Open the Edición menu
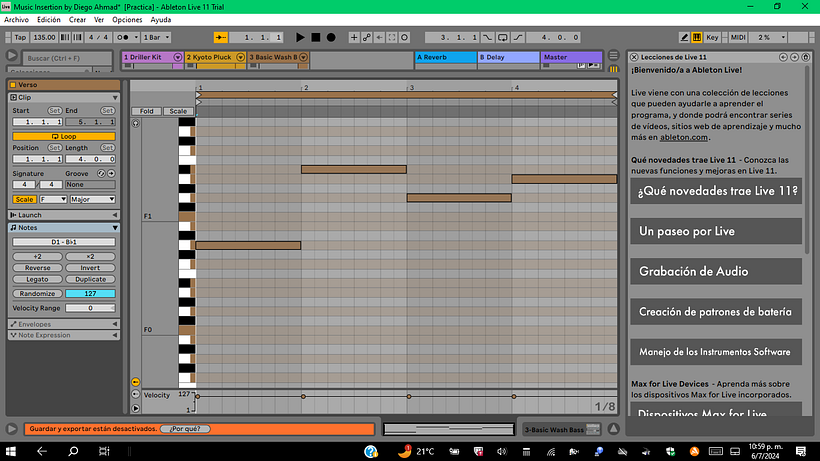This screenshot has height=461, width=820. [49, 19]
